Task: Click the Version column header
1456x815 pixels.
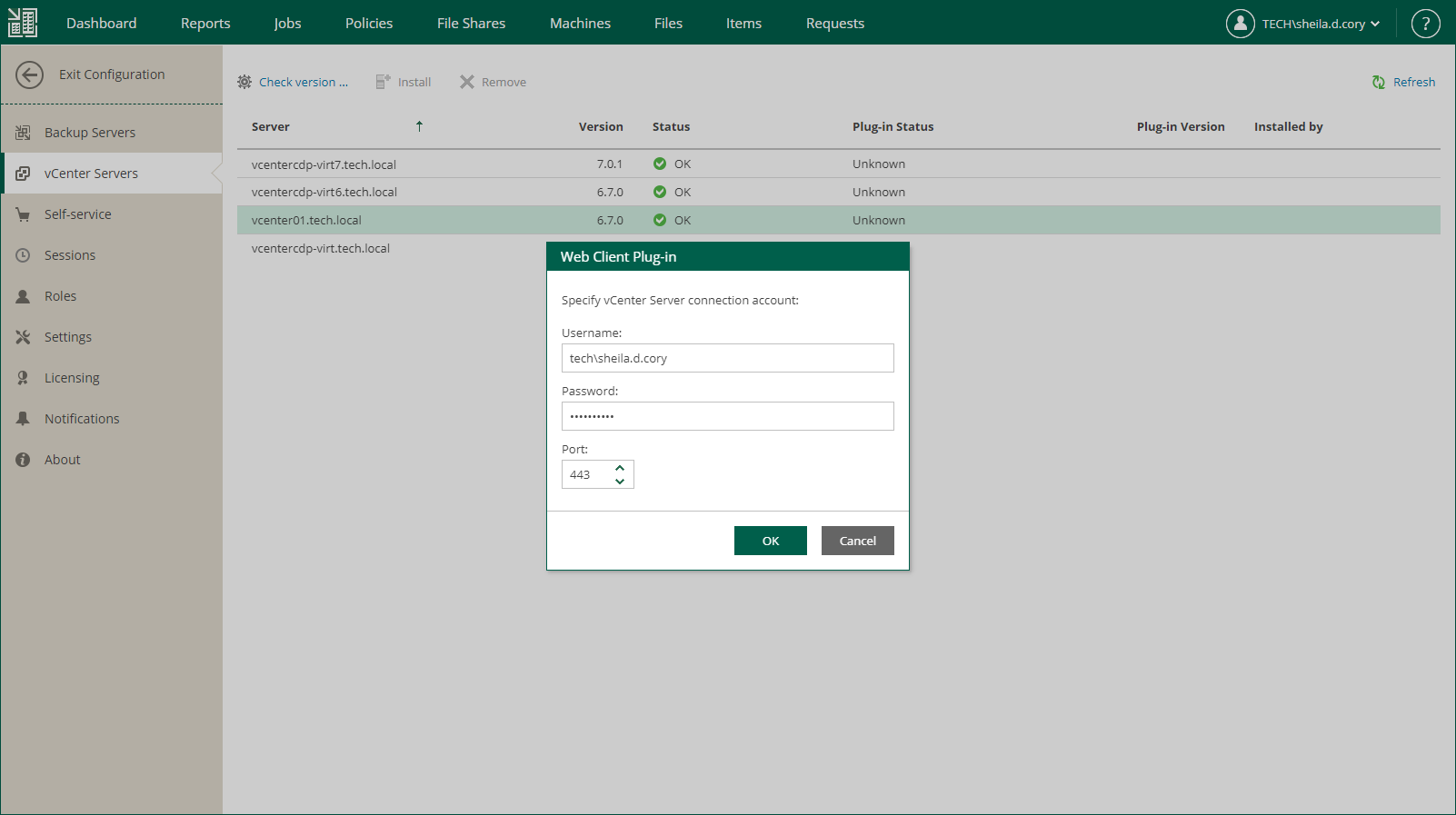Action: (x=601, y=126)
